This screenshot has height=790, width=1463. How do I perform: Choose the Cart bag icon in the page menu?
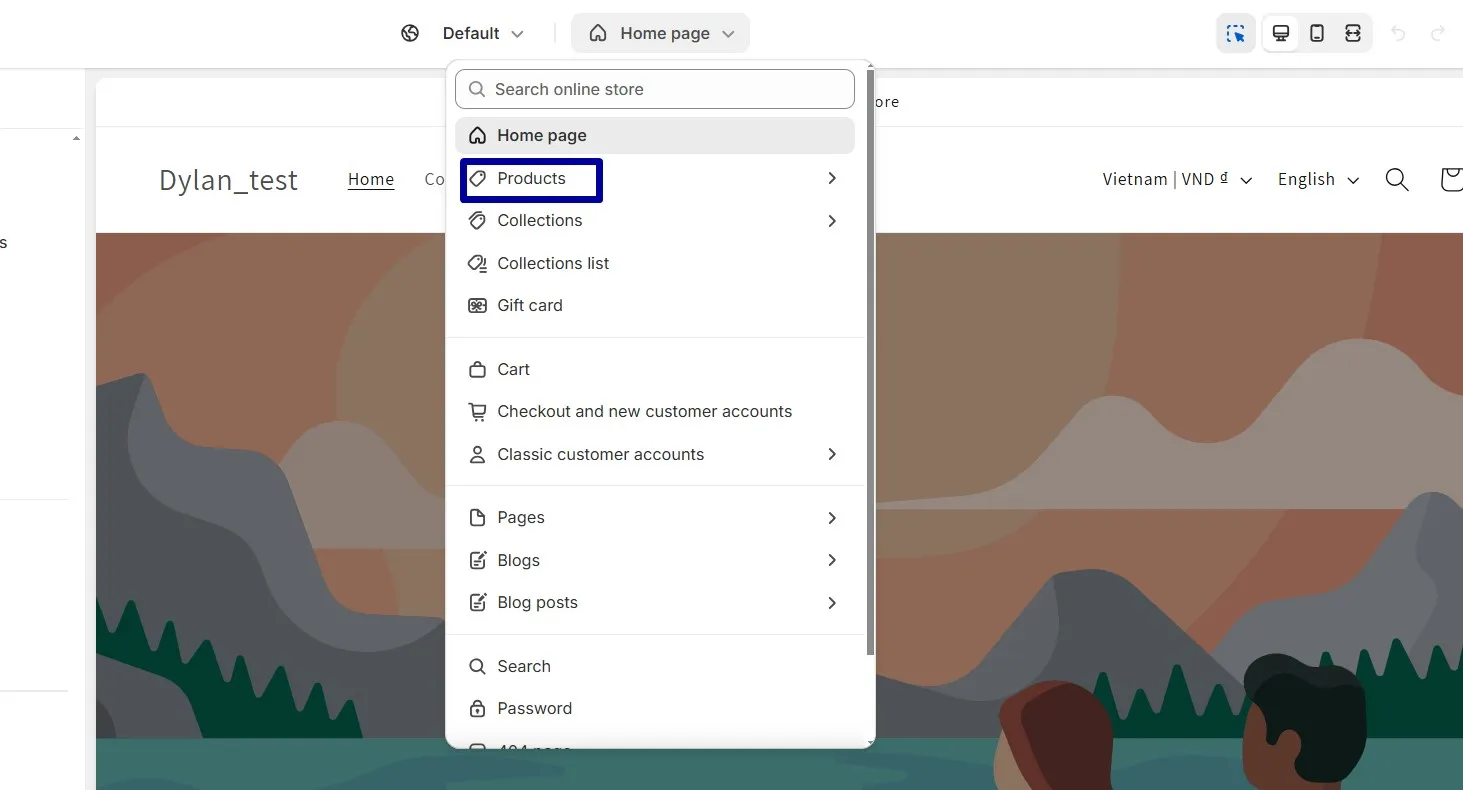point(478,370)
